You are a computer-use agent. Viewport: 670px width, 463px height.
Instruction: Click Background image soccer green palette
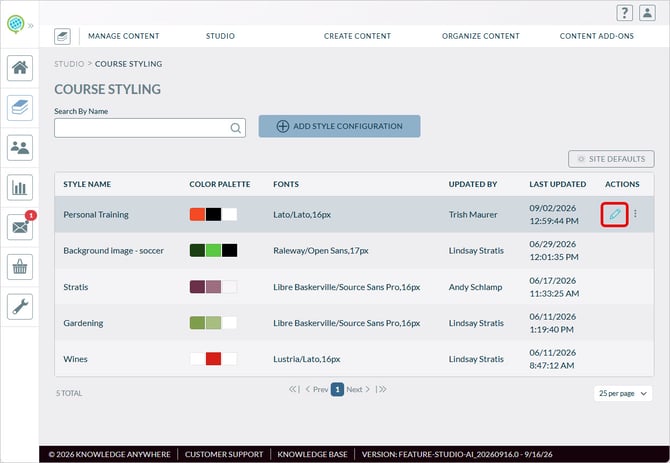[x=213, y=251]
